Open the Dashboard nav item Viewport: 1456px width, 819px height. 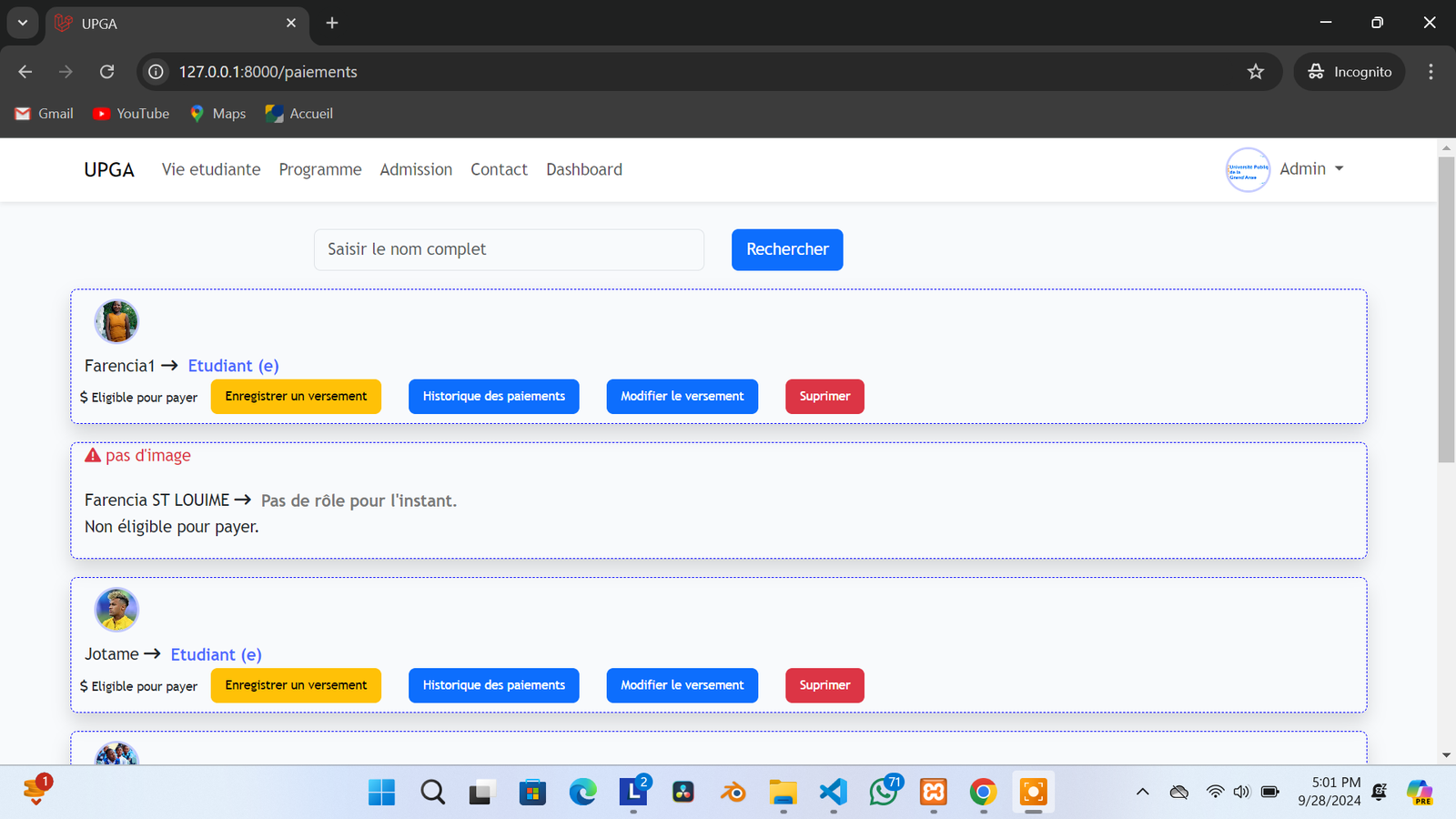pyautogui.click(x=584, y=169)
